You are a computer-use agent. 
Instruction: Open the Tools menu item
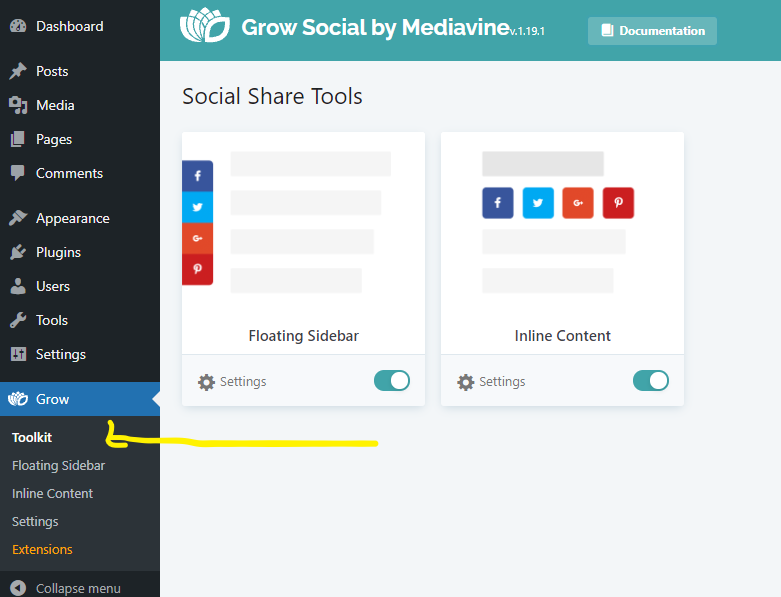pos(80,320)
